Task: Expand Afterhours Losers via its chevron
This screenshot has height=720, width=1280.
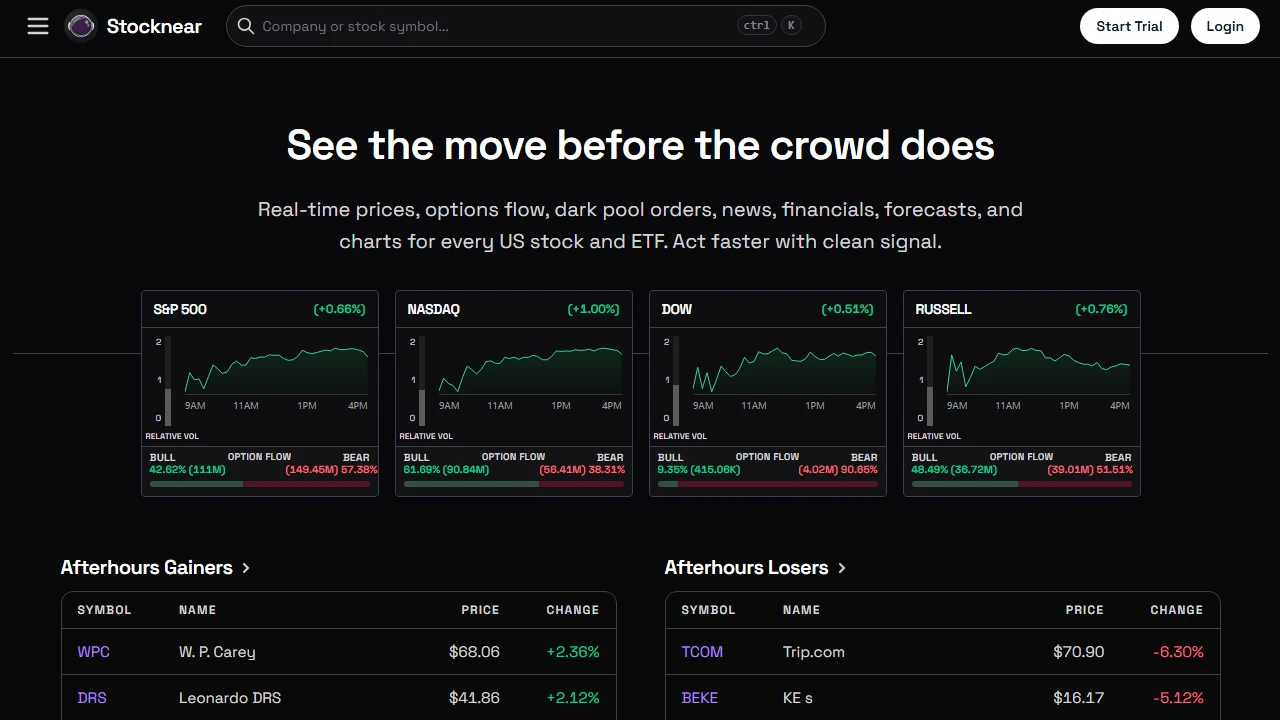Action: [842, 568]
